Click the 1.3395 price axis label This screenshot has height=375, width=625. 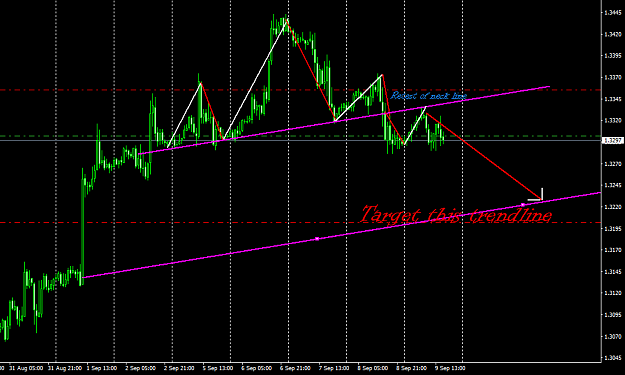613,56
